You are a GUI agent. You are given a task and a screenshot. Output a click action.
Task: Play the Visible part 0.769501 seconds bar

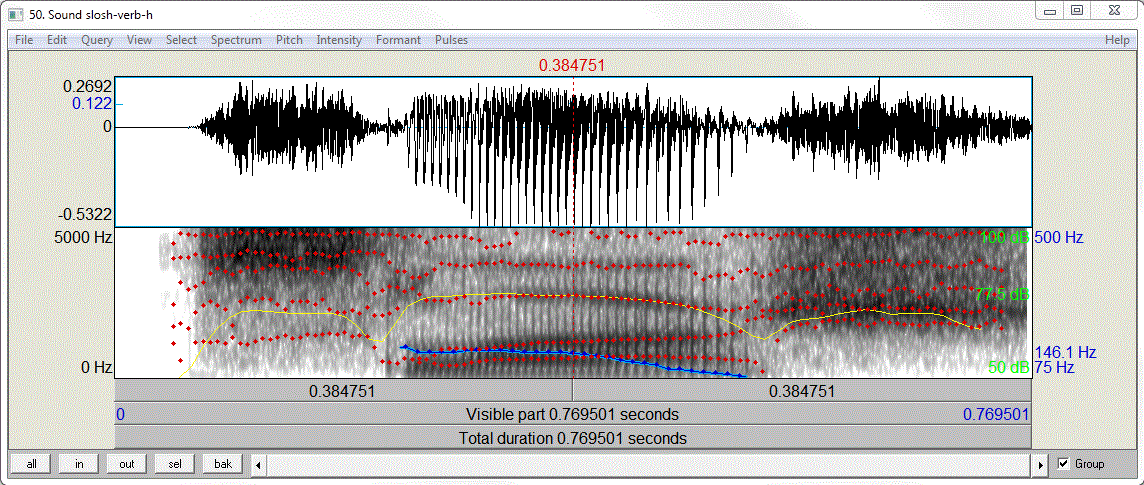pyautogui.click(x=573, y=415)
